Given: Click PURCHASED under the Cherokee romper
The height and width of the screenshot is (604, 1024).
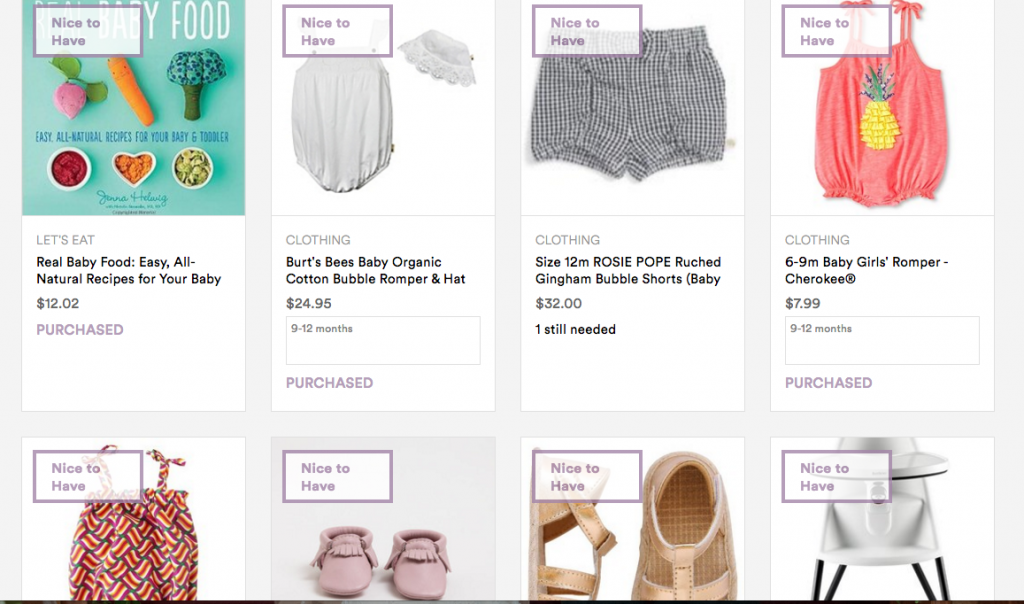Looking at the screenshot, I should (x=828, y=383).
